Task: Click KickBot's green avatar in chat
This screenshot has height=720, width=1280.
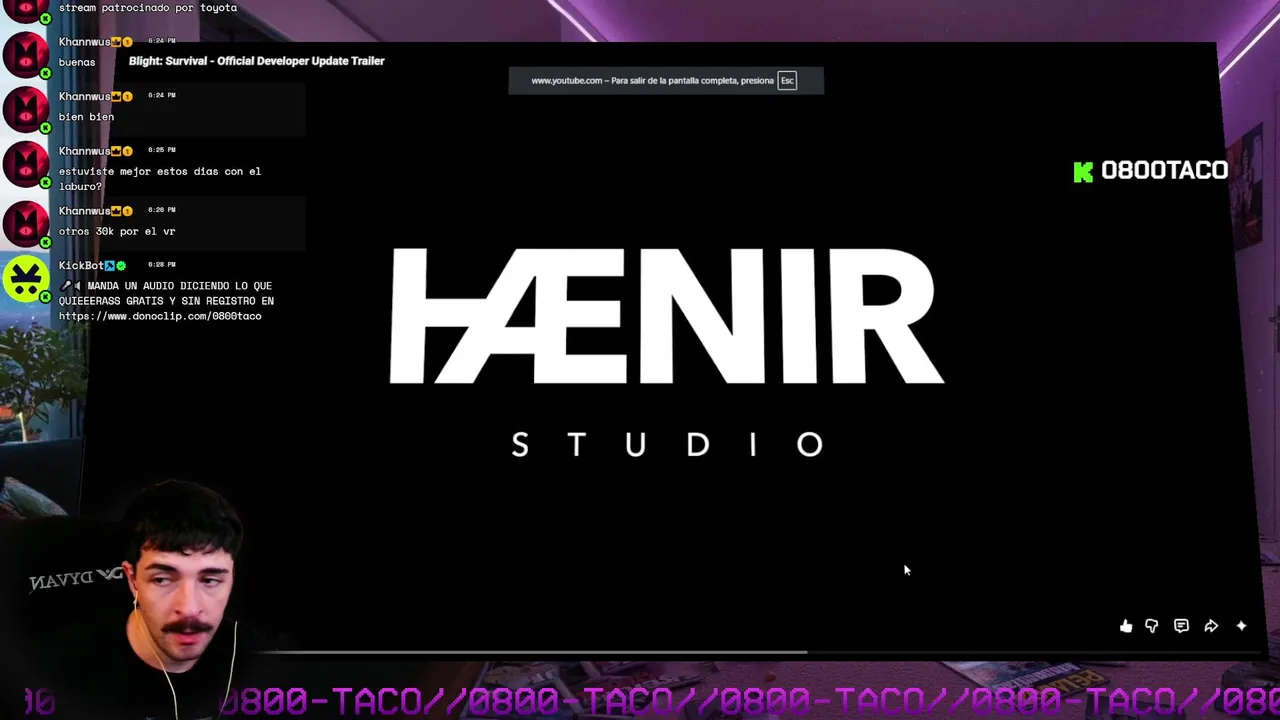Action: (x=26, y=280)
